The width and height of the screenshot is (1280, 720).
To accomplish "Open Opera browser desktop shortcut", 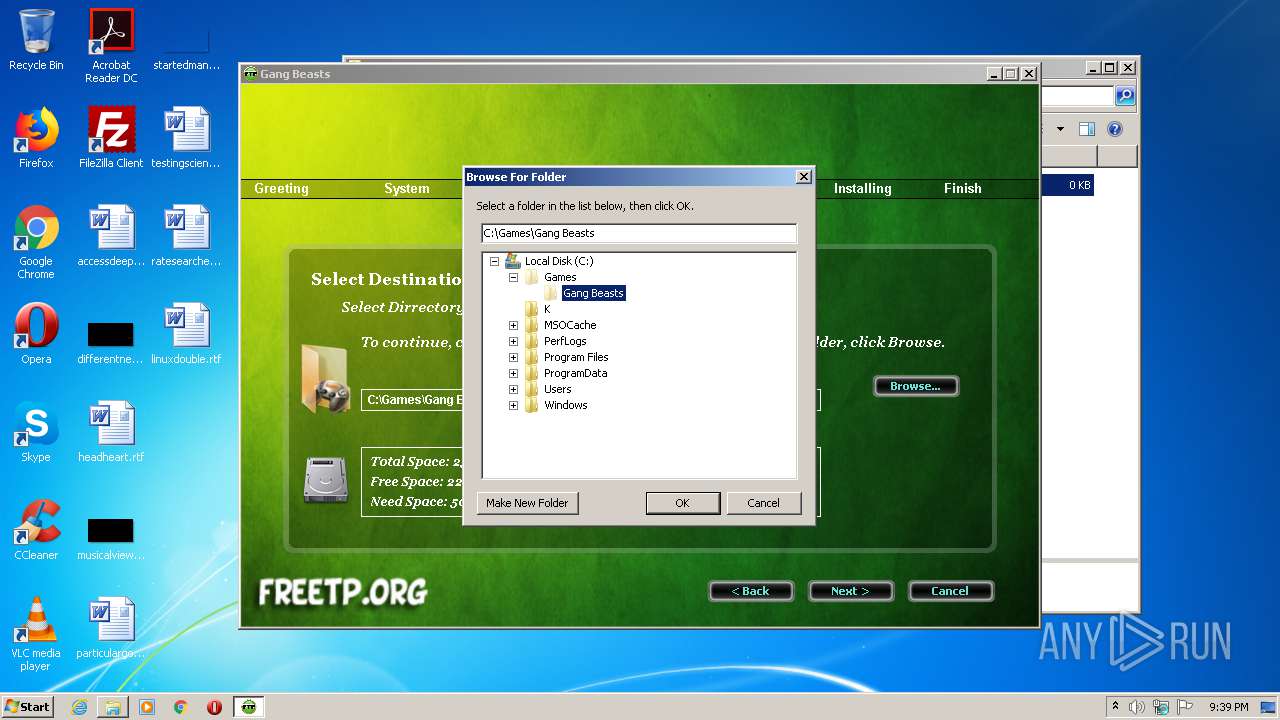I will (x=36, y=334).
